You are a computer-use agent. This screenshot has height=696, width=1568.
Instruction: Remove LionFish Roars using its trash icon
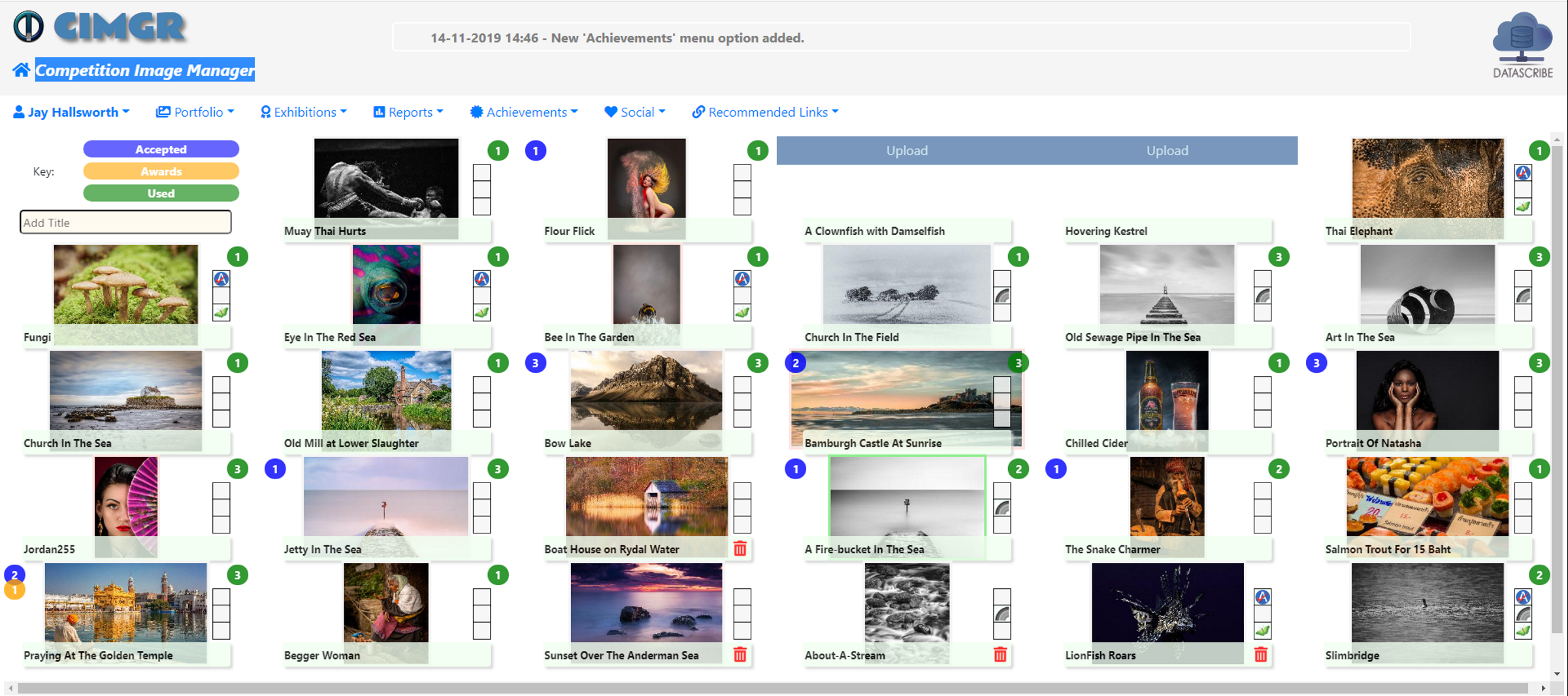1260,654
